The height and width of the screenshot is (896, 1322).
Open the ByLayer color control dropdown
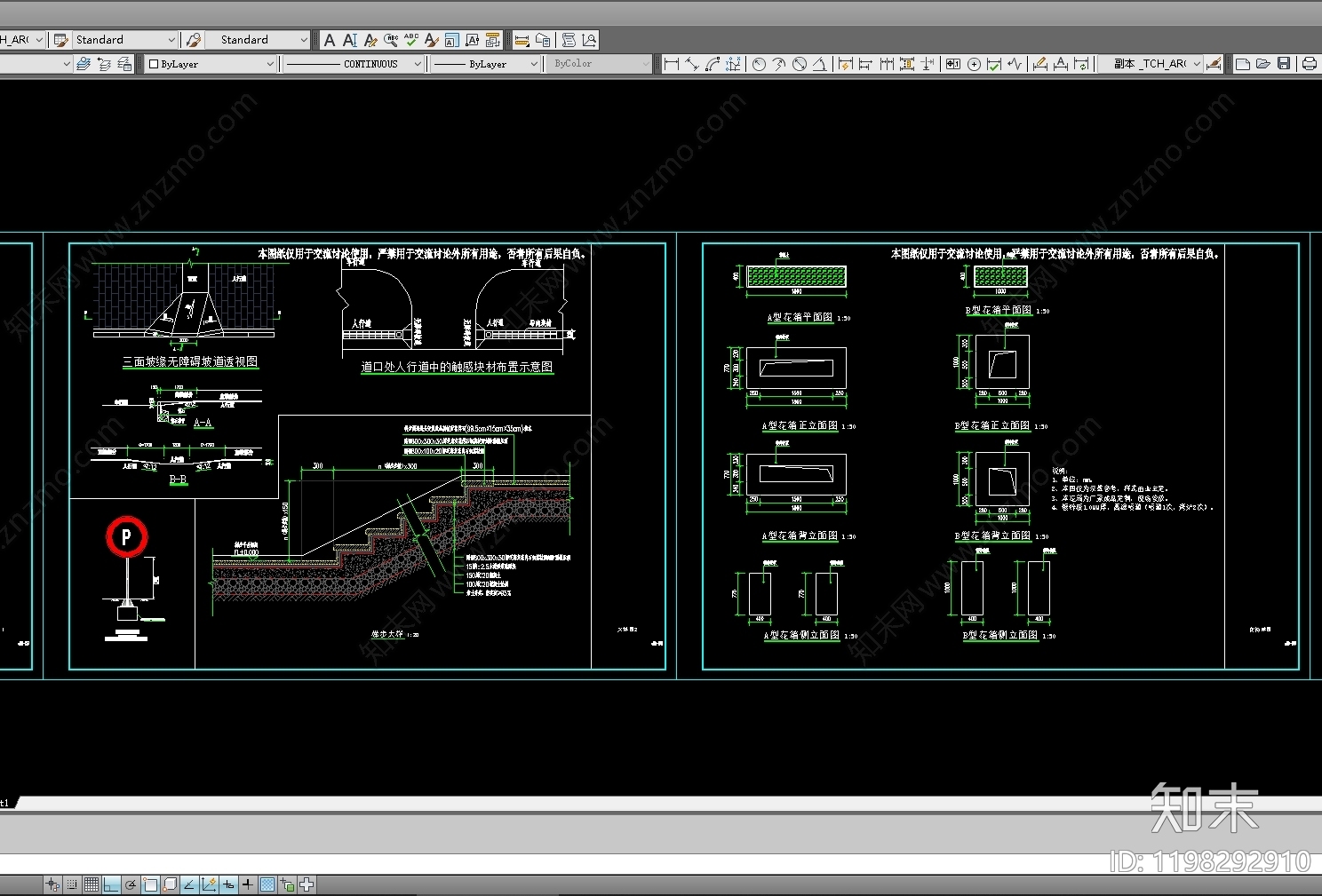coord(211,64)
